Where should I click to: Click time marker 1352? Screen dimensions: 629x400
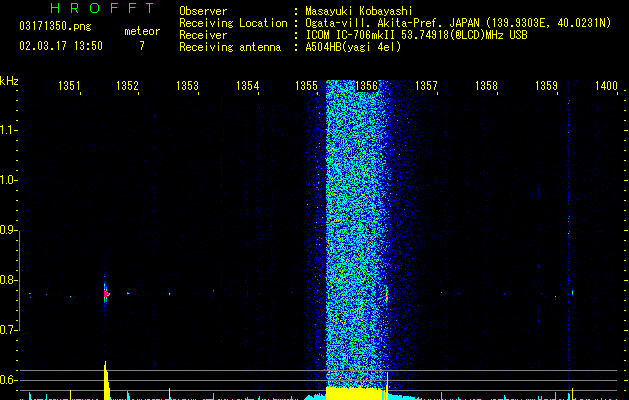[127, 86]
